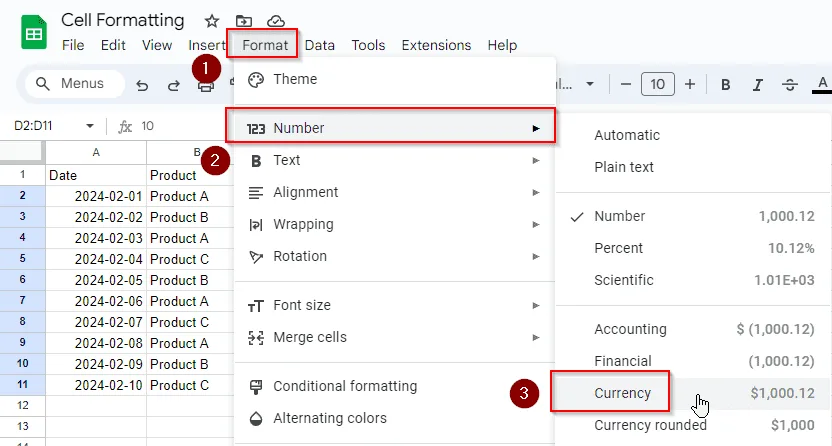Expand the Rotation submenu
Viewport: 832px width, 446px height.
point(394,256)
